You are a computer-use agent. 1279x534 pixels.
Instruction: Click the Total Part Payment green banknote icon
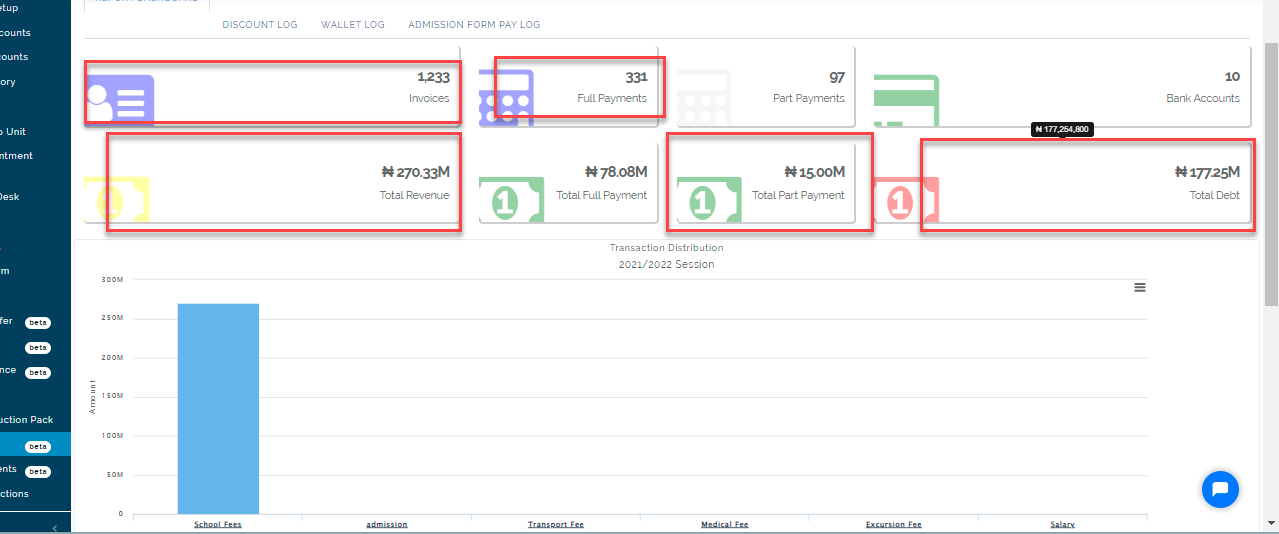(709, 200)
